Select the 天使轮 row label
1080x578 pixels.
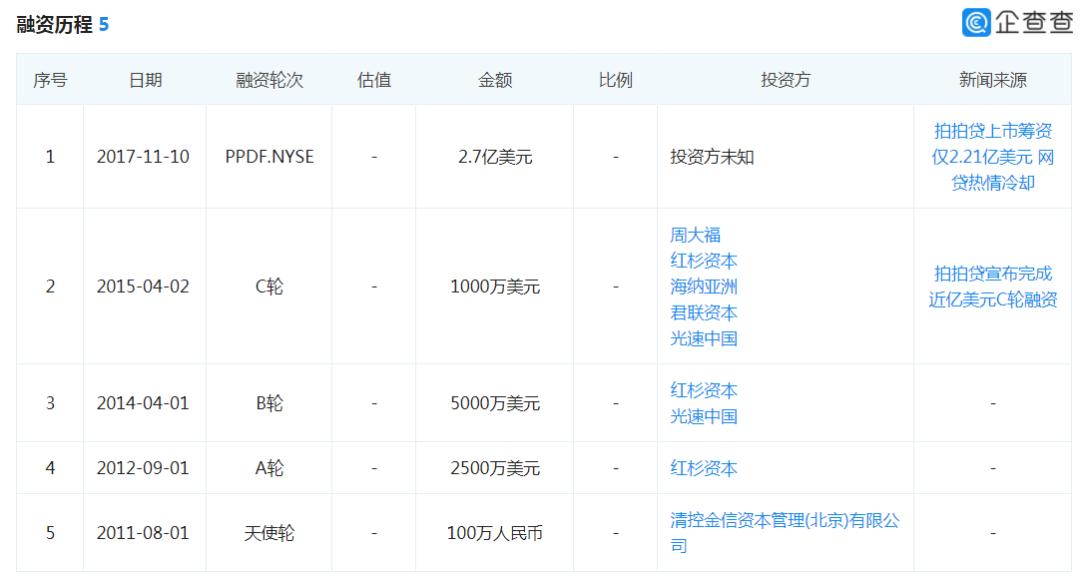point(267,532)
